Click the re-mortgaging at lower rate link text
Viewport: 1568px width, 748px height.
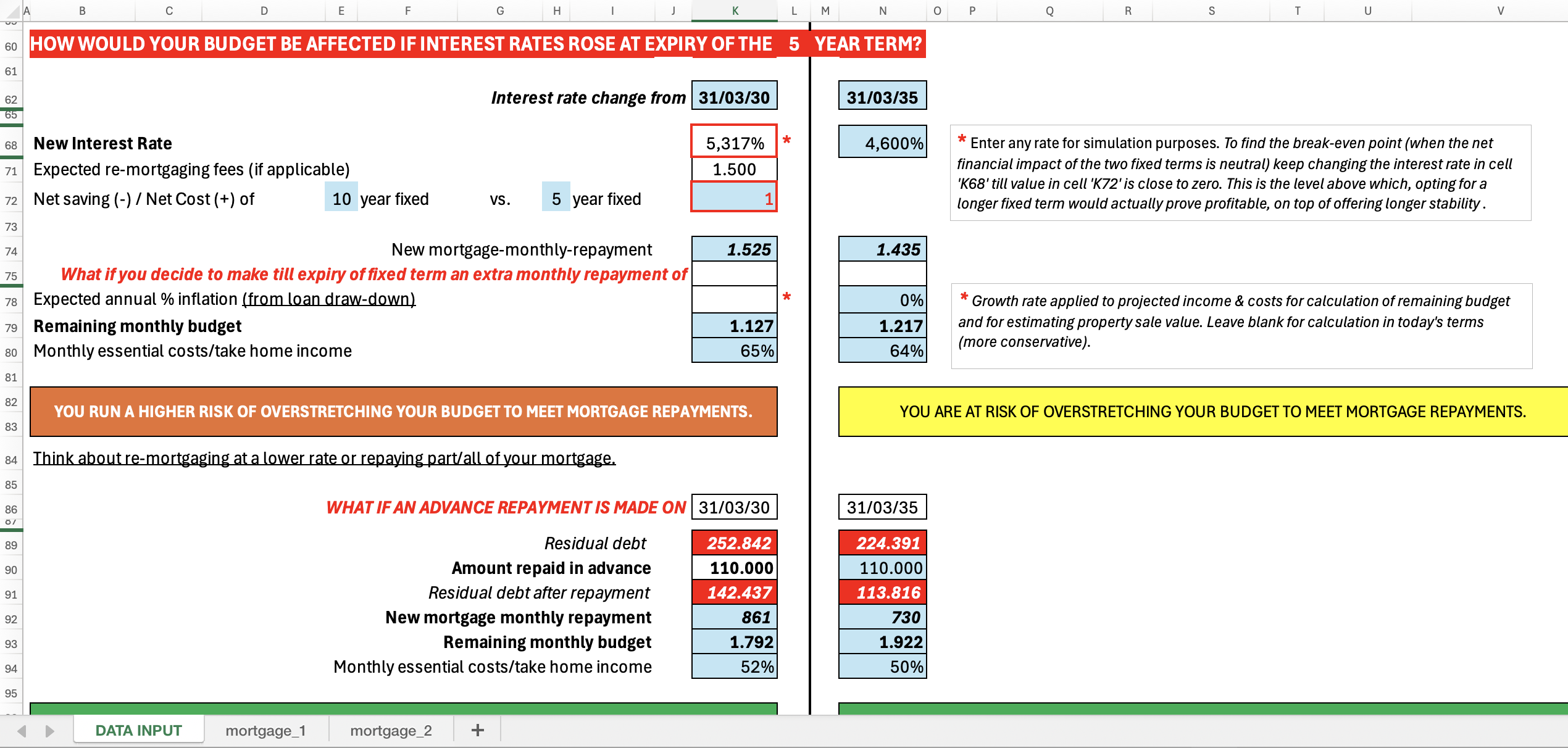point(324,458)
